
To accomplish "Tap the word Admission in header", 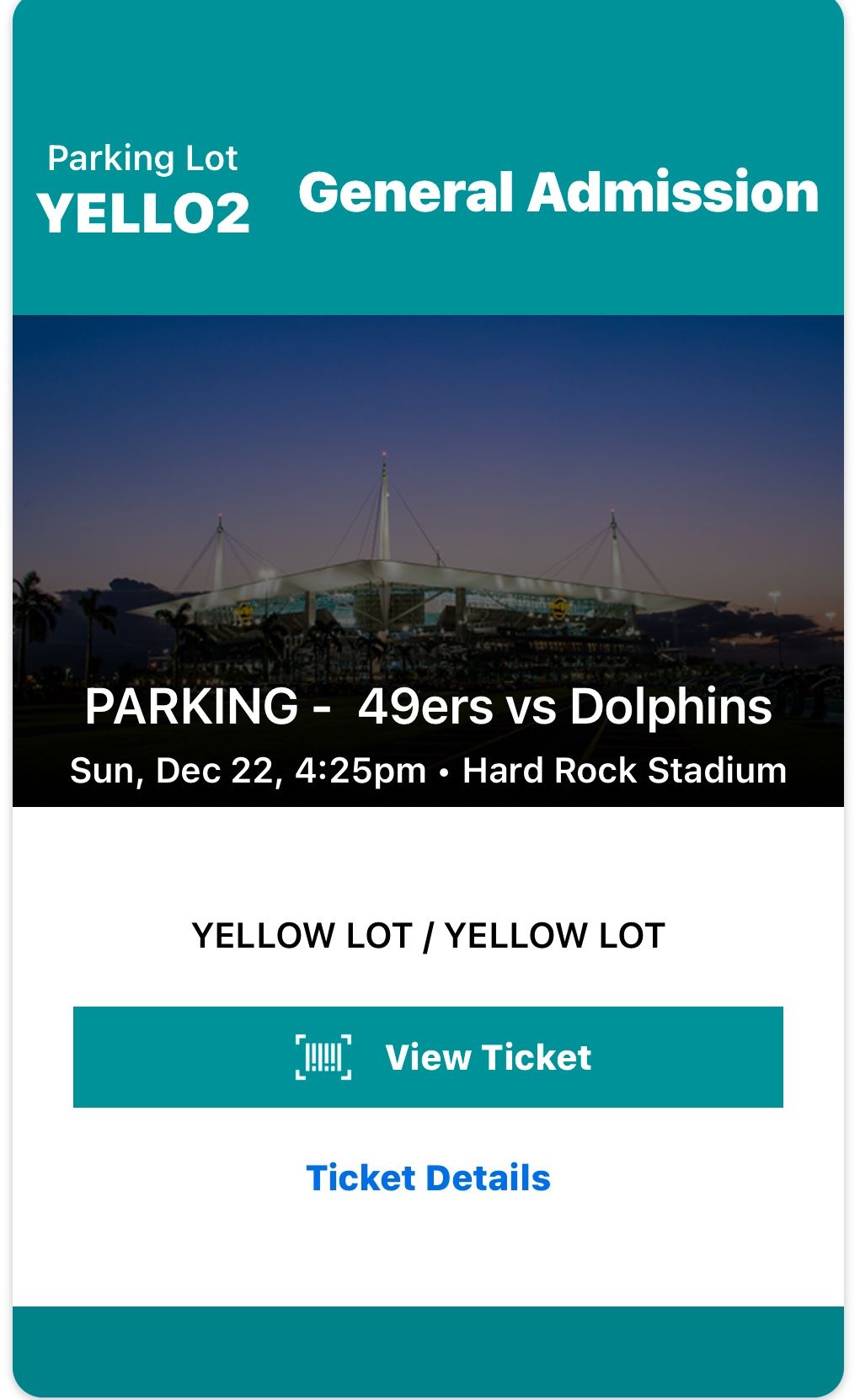I will (x=673, y=192).
